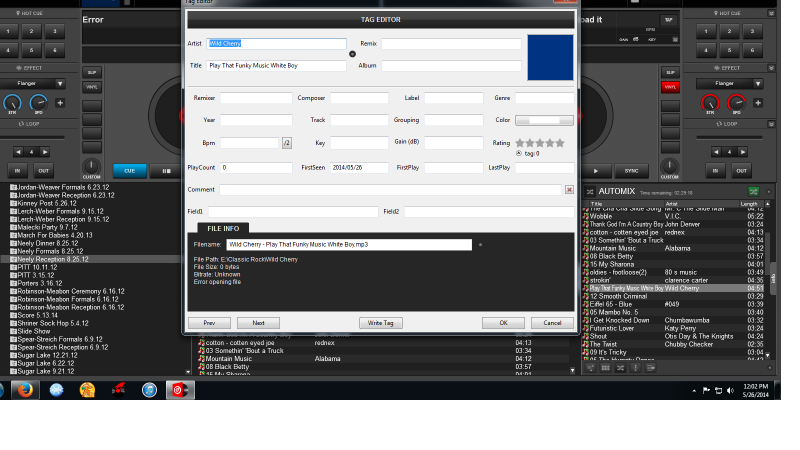Click the play button on the right deck
The image size is (800, 450).
[595, 171]
